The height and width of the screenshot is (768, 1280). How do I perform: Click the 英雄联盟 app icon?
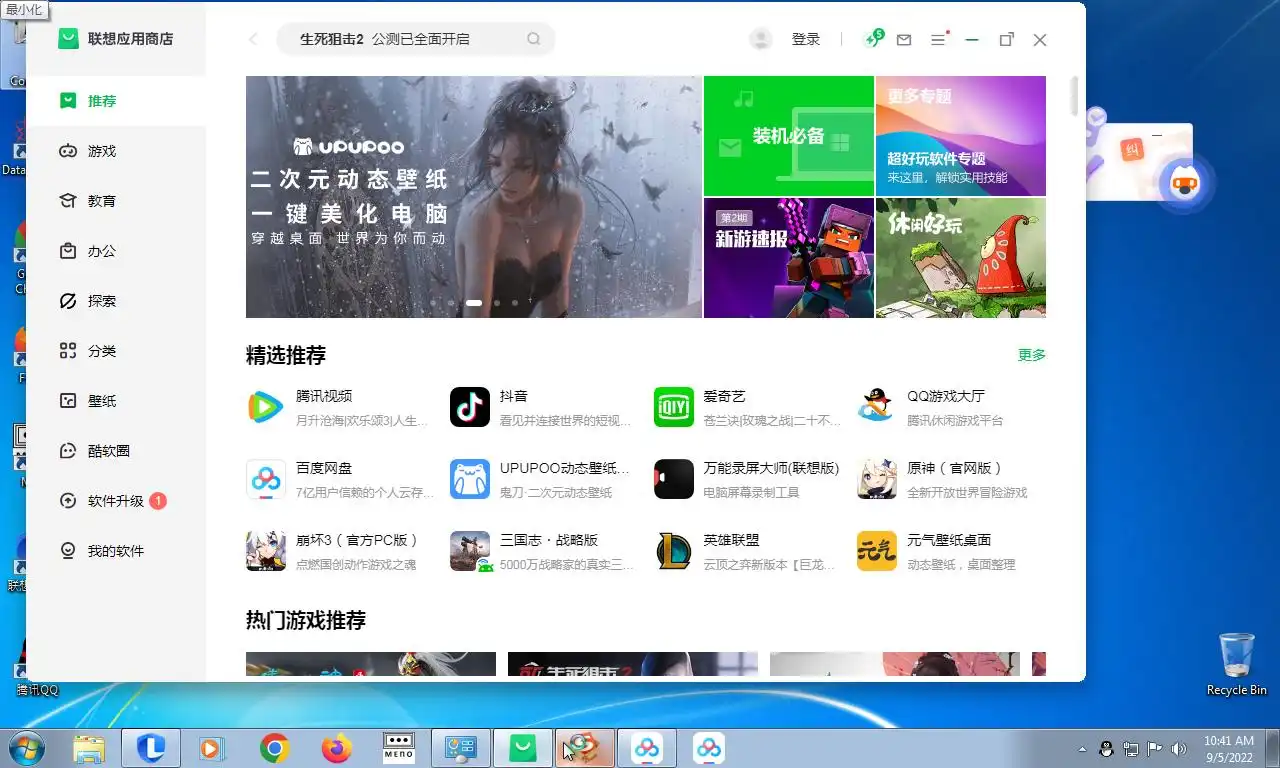pos(674,551)
